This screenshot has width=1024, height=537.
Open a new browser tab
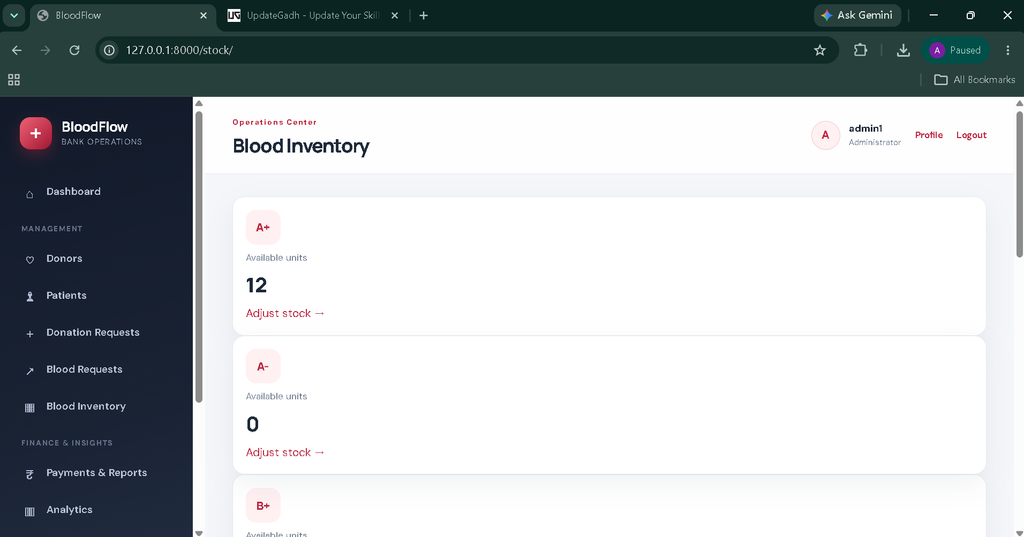(423, 16)
